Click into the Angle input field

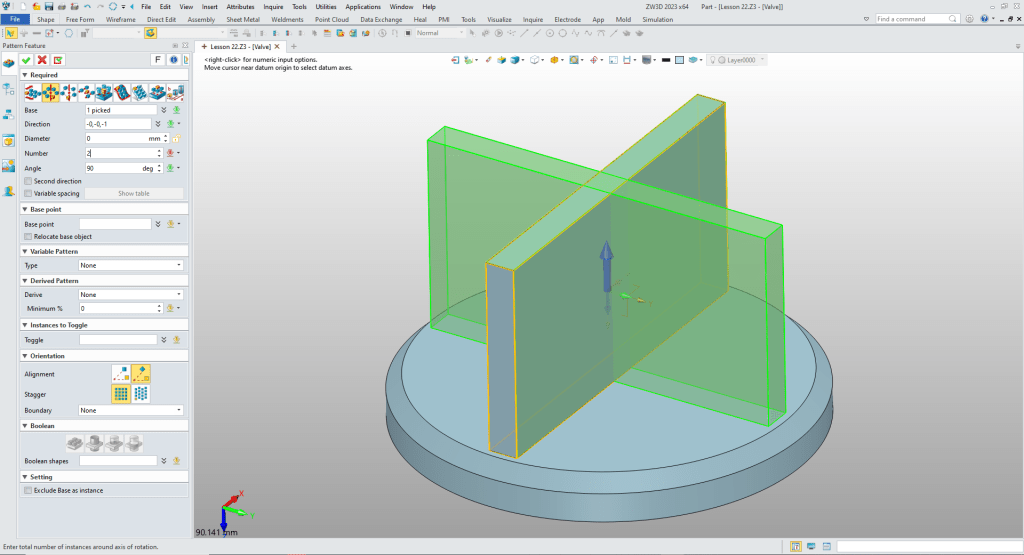(112, 168)
